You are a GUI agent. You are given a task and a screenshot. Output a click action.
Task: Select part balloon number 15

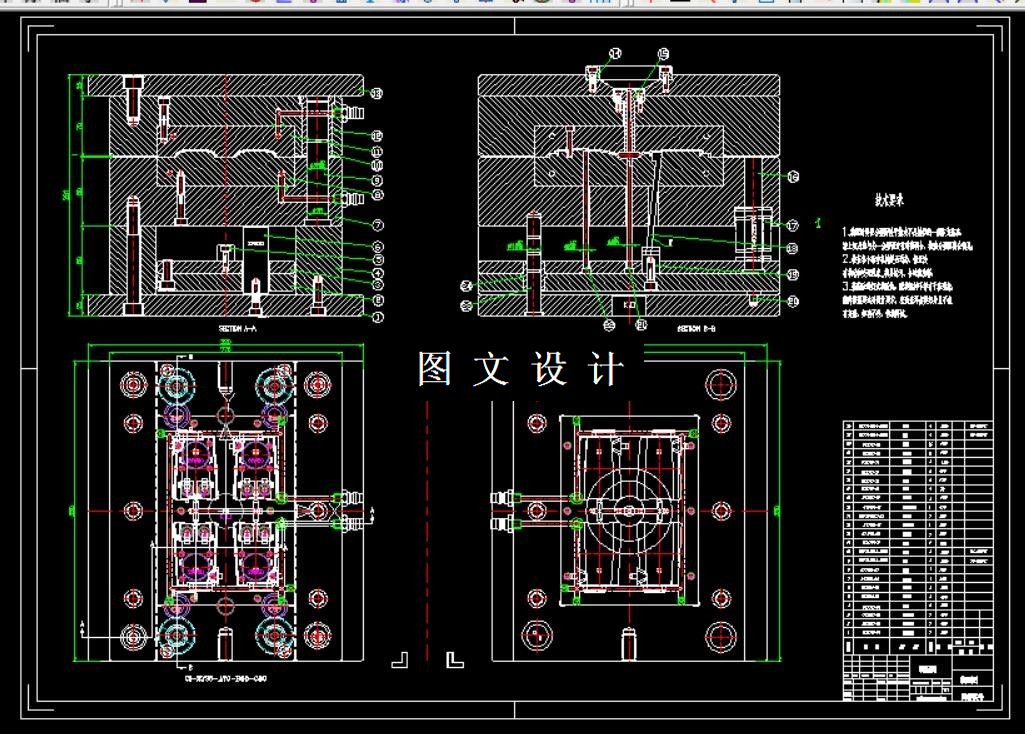coord(663,54)
